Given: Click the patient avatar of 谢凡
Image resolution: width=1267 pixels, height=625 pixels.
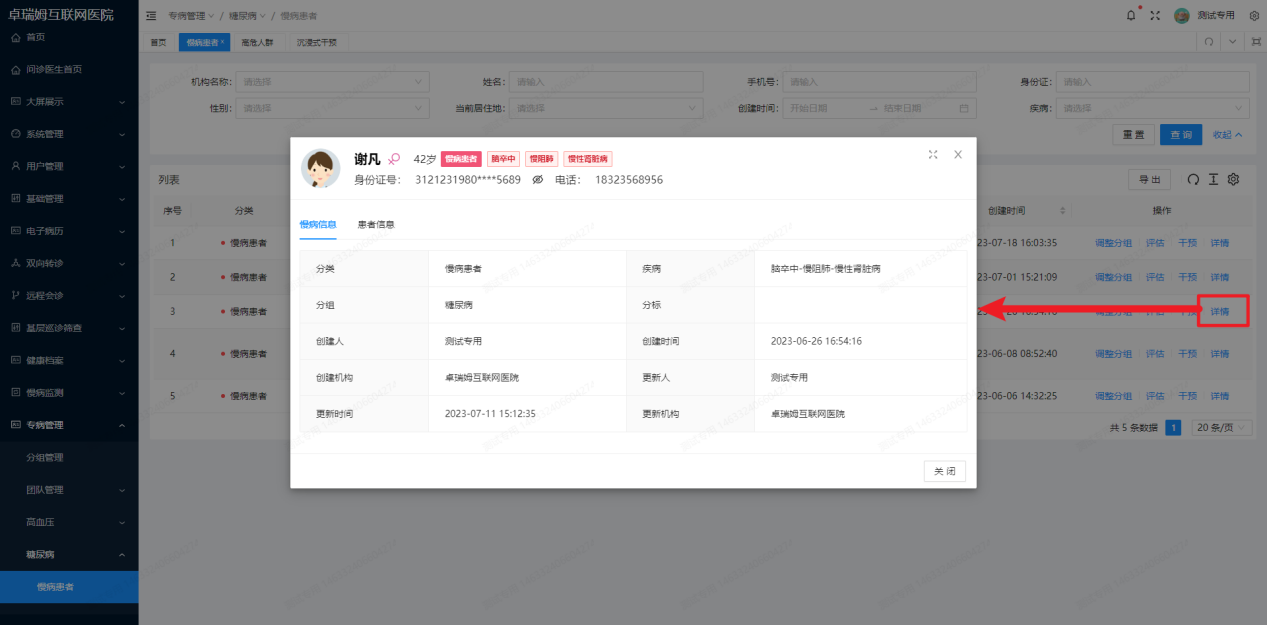Looking at the screenshot, I should [321, 168].
